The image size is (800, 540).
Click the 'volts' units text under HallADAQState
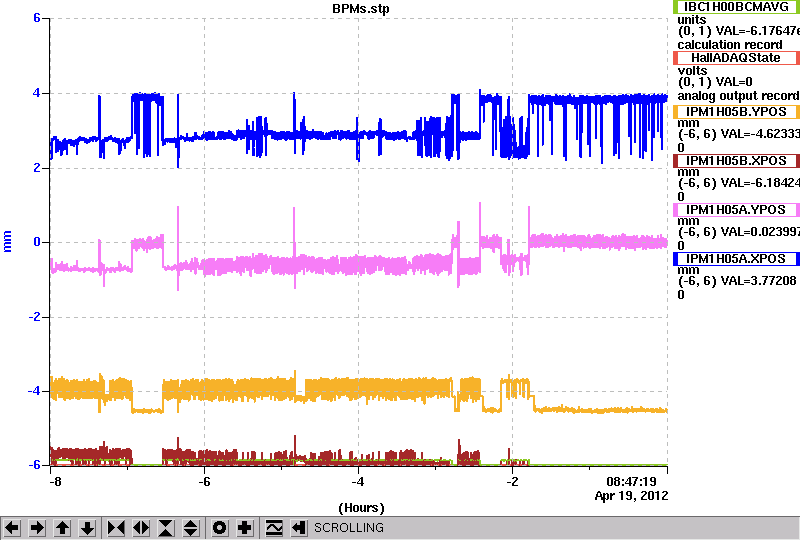(x=692, y=70)
